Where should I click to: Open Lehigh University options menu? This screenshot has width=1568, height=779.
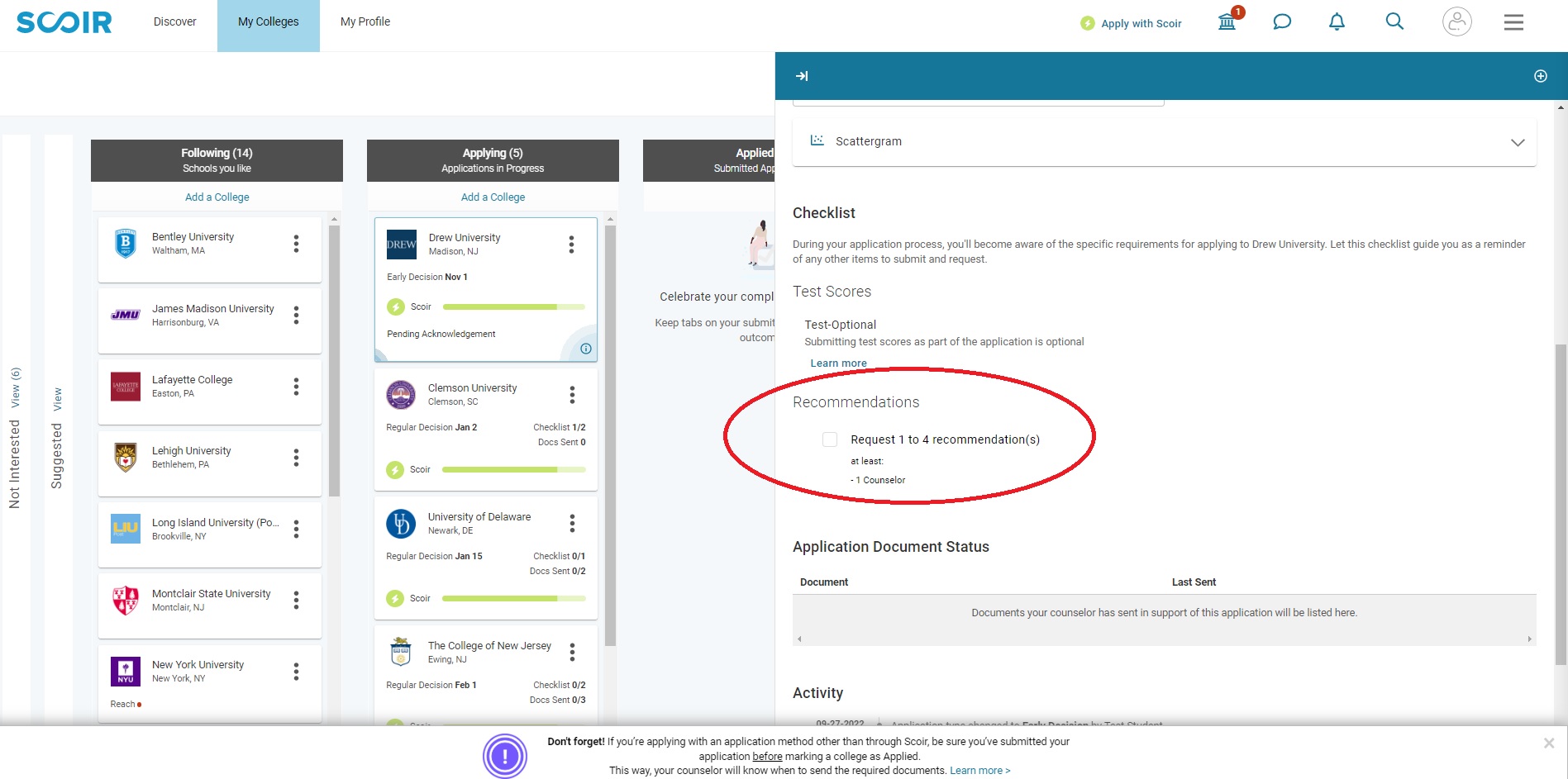[x=296, y=458]
